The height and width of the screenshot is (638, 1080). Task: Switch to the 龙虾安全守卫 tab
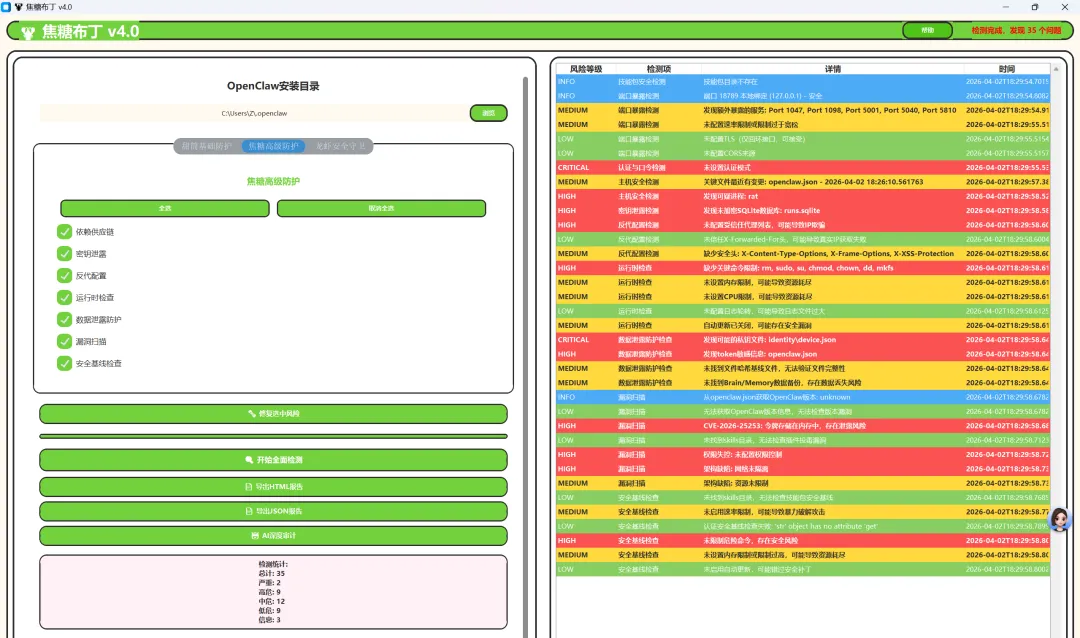pos(340,146)
